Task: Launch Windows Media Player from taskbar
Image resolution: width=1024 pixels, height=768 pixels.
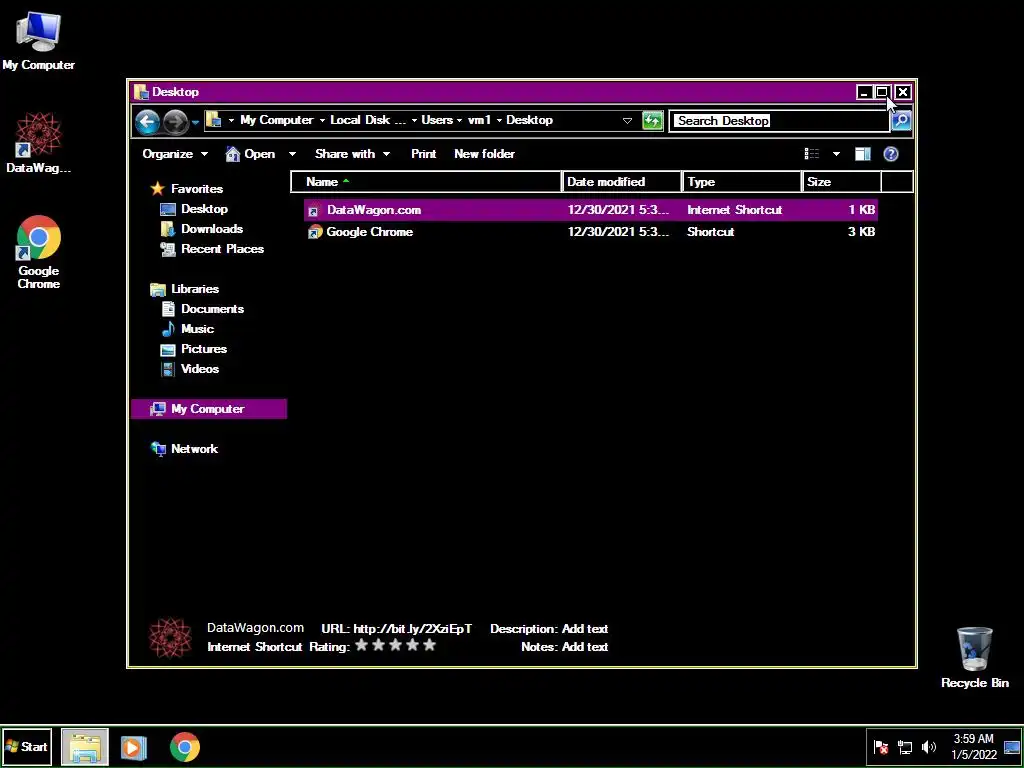Action: pyautogui.click(x=133, y=746)
